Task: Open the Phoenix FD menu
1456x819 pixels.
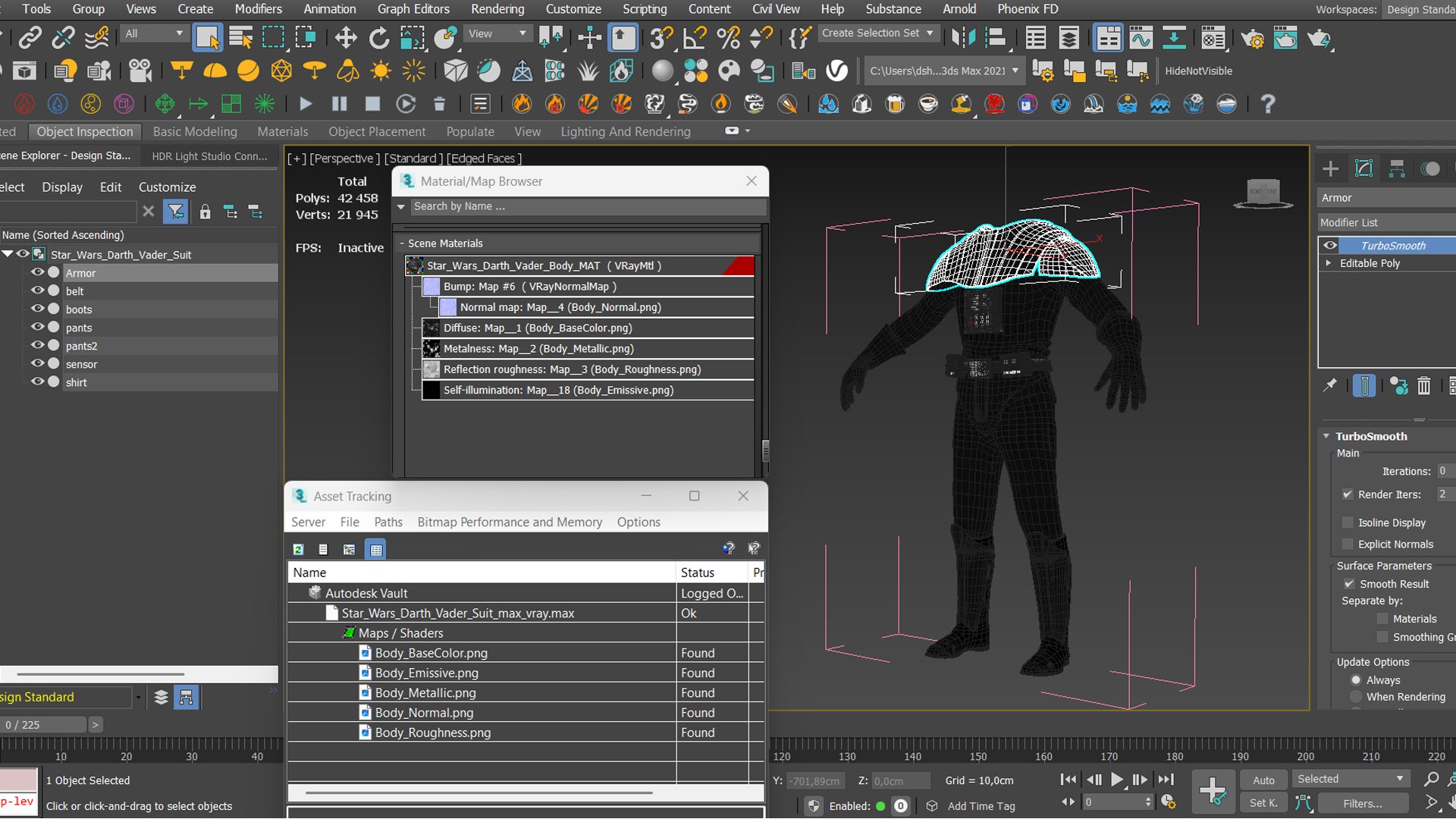Action: tap(1028, 9)
